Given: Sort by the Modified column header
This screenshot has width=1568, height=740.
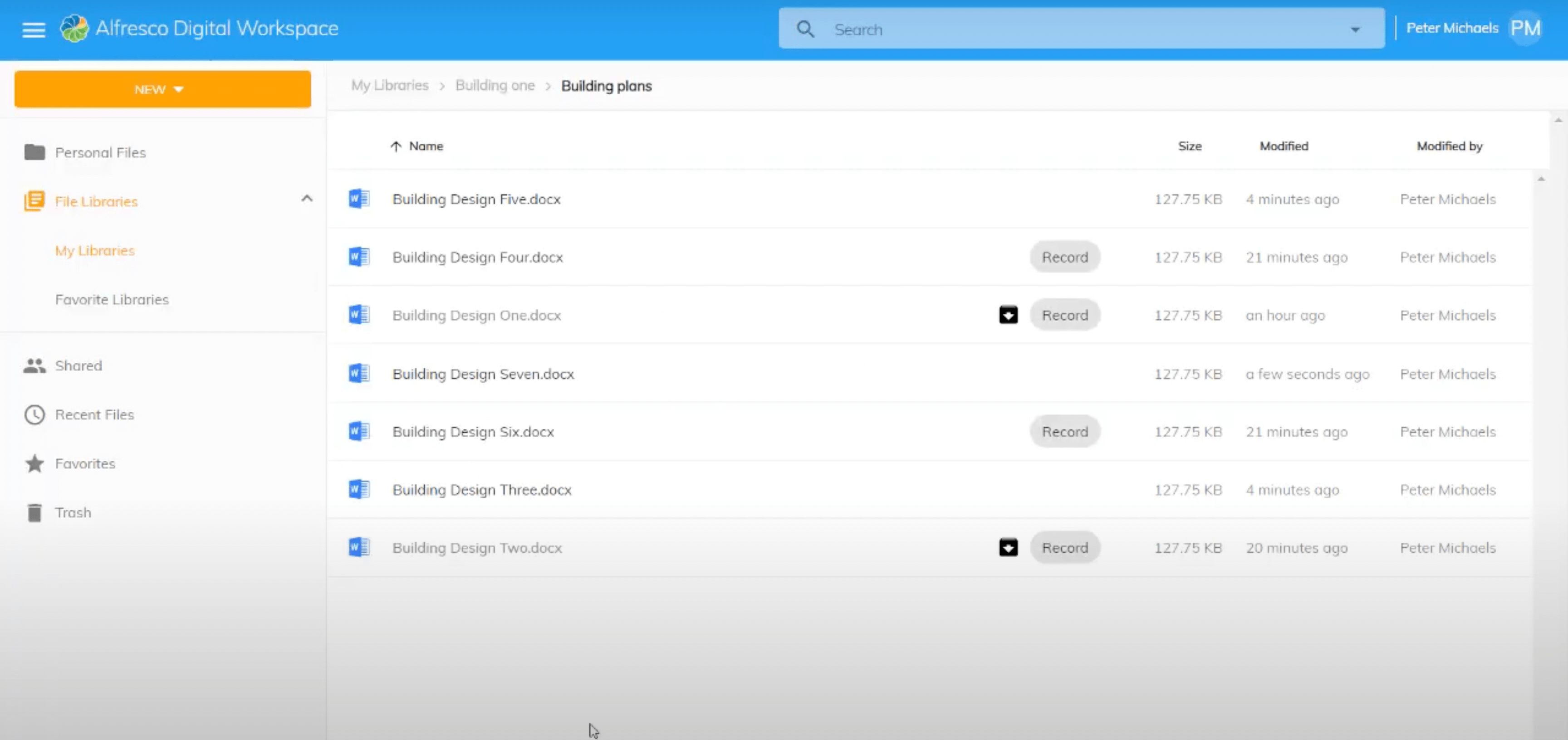Looking at the screenshot, I should click(1284, 146).
